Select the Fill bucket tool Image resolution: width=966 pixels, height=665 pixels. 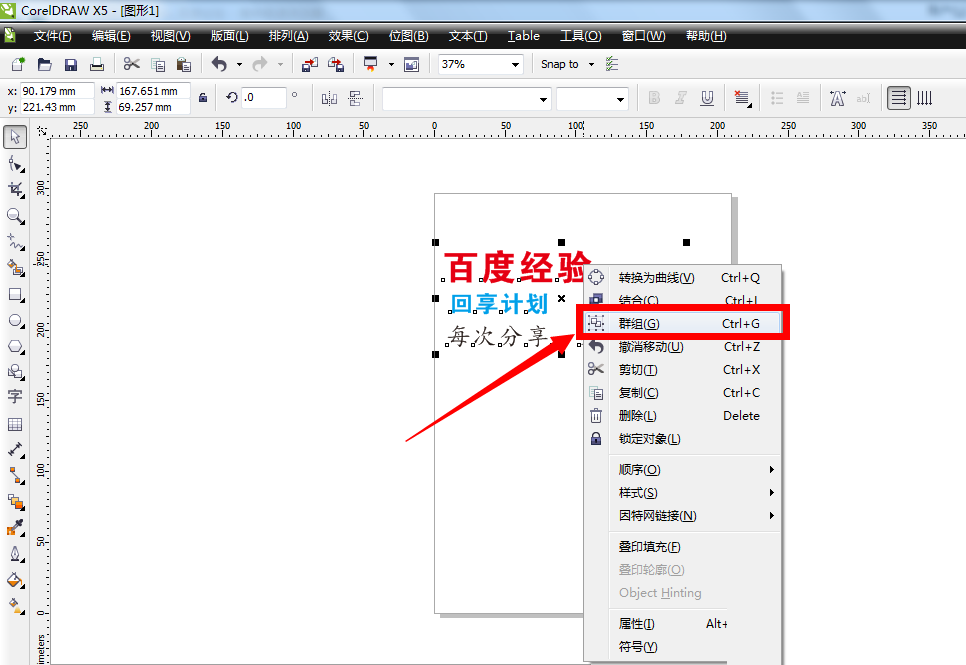tap(15, 580)
